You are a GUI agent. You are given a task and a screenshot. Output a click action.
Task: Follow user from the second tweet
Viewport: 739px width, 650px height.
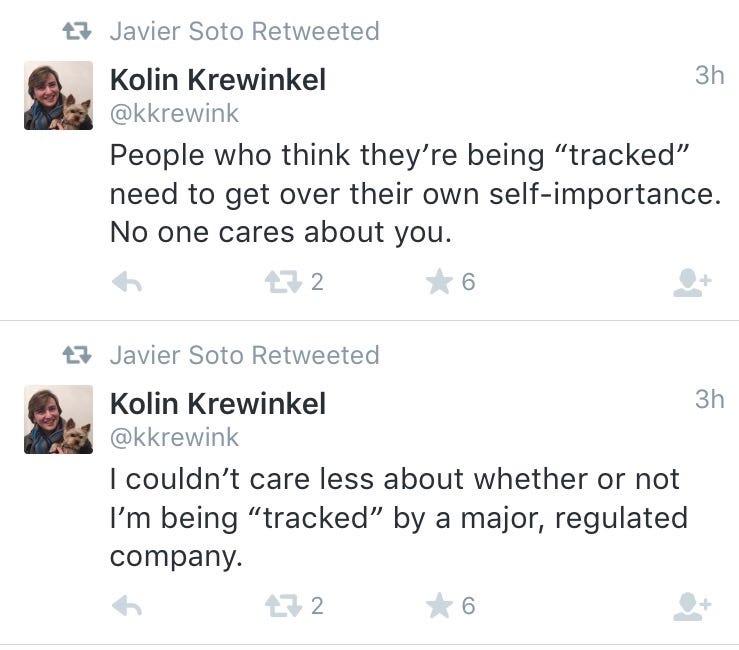pos(691,607)
